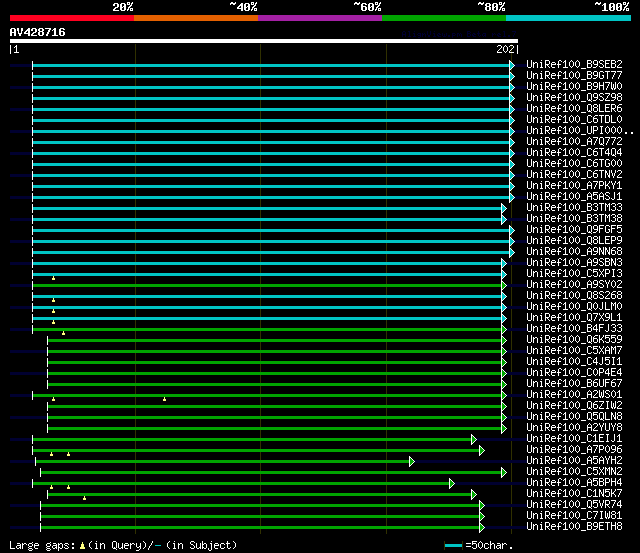
Task: Click the cyan 50char scale bar icon
Action: (453, 545)
